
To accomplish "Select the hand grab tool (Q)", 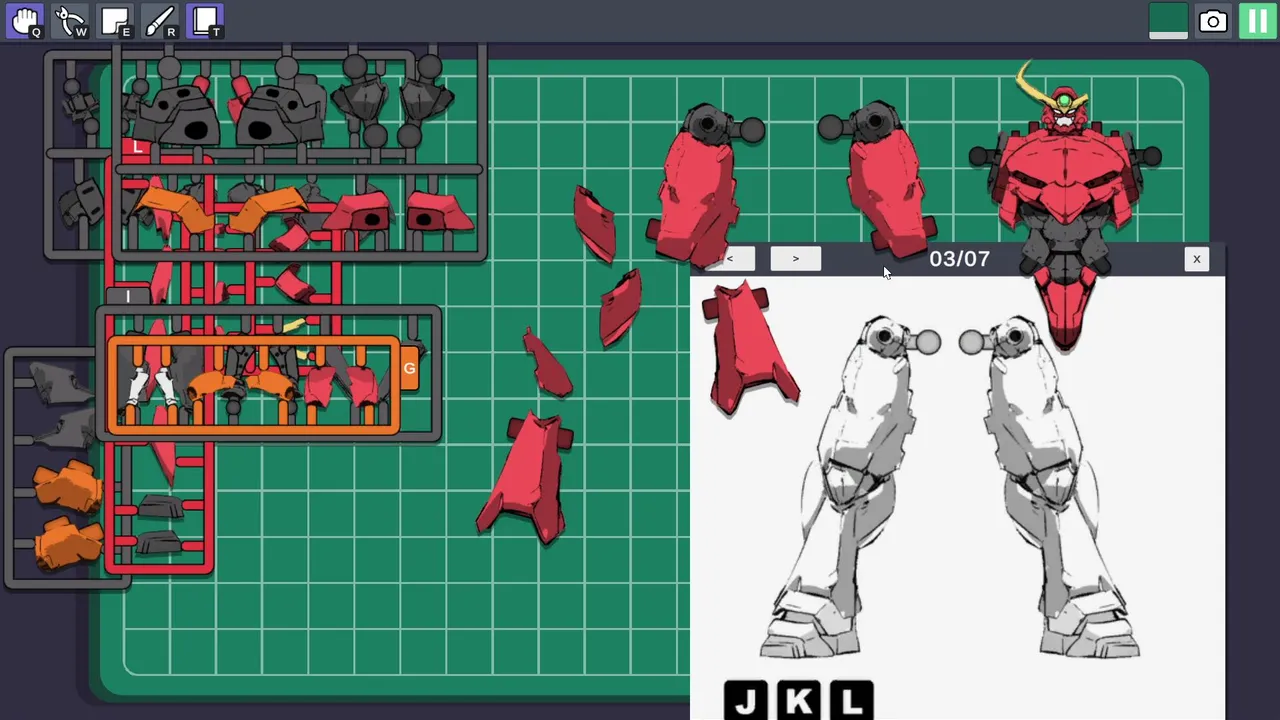I will [x=24, y=21].
